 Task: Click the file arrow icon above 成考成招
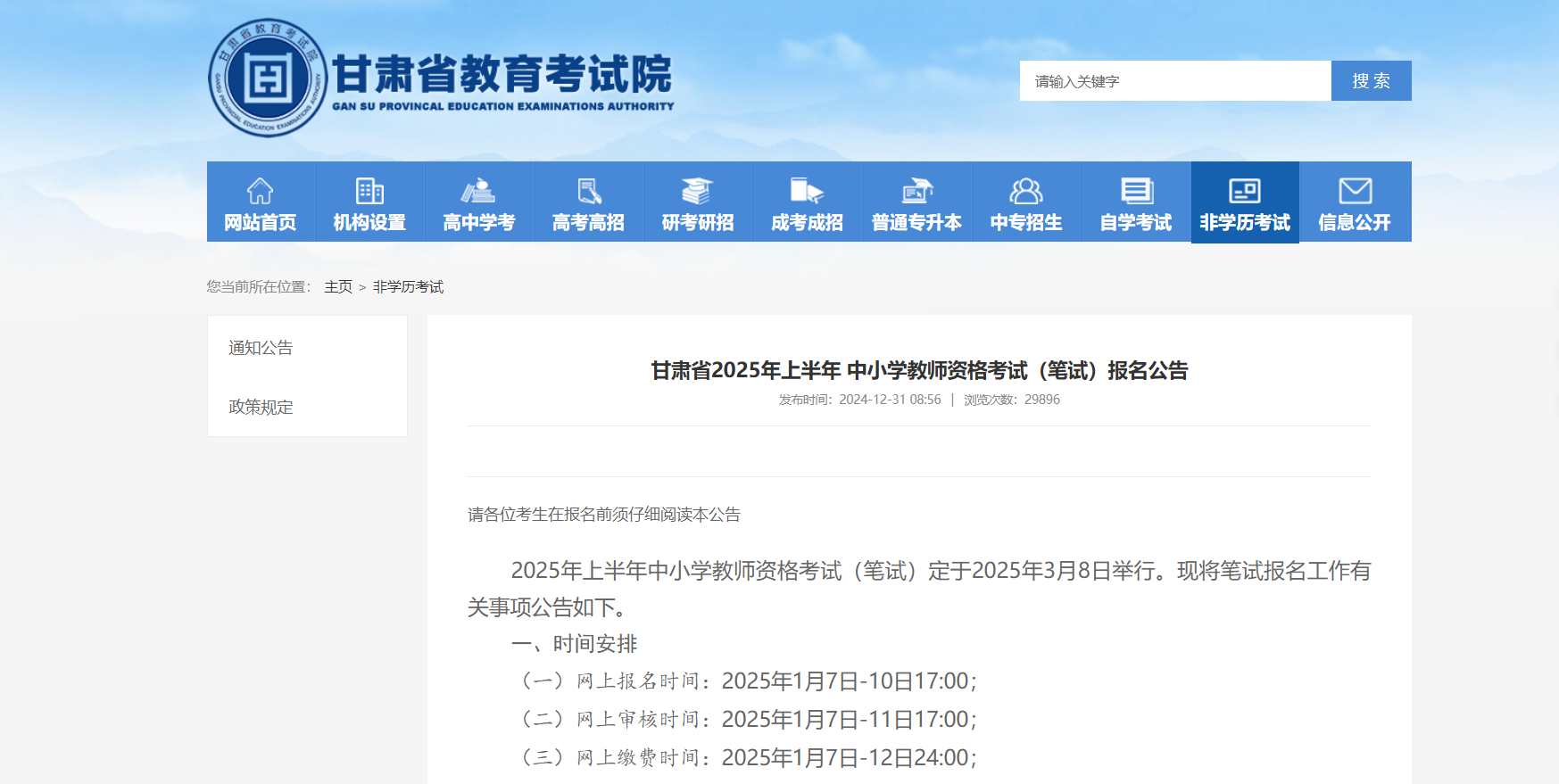click(x=807, y=191)
